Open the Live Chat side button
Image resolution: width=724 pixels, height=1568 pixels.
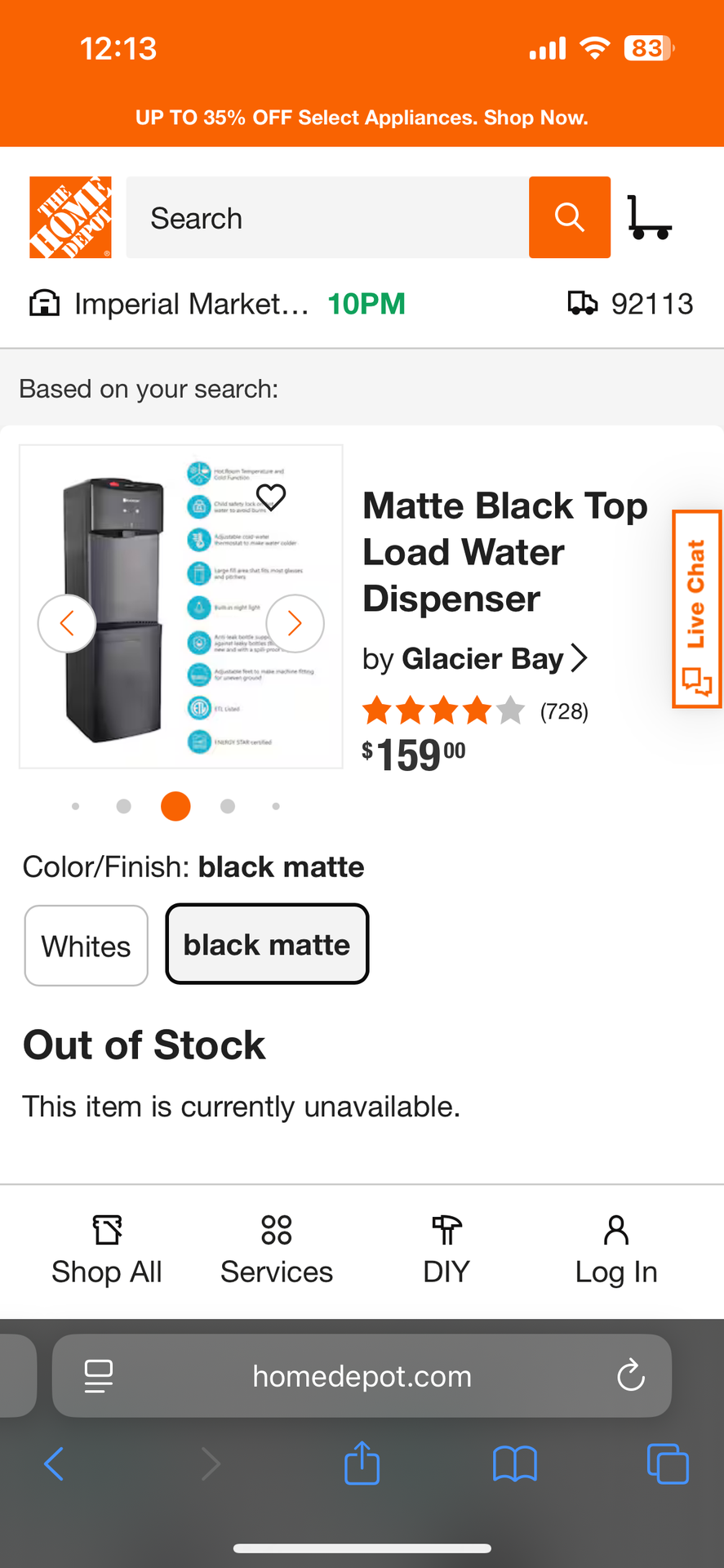[696, 609]
